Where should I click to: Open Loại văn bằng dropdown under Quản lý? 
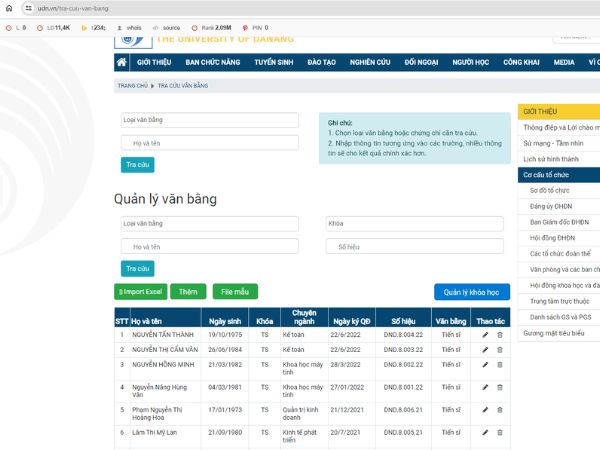point(209,223)
